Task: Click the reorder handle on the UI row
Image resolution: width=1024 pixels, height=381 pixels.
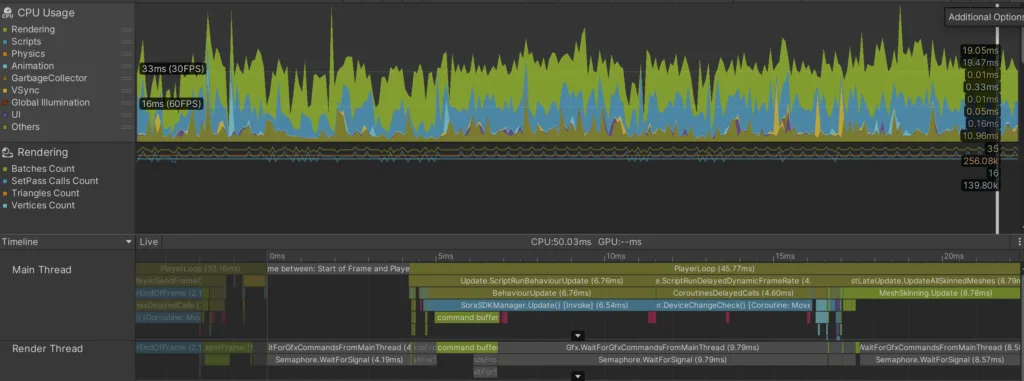Action: pyautogui.click(x=127, y=115)
